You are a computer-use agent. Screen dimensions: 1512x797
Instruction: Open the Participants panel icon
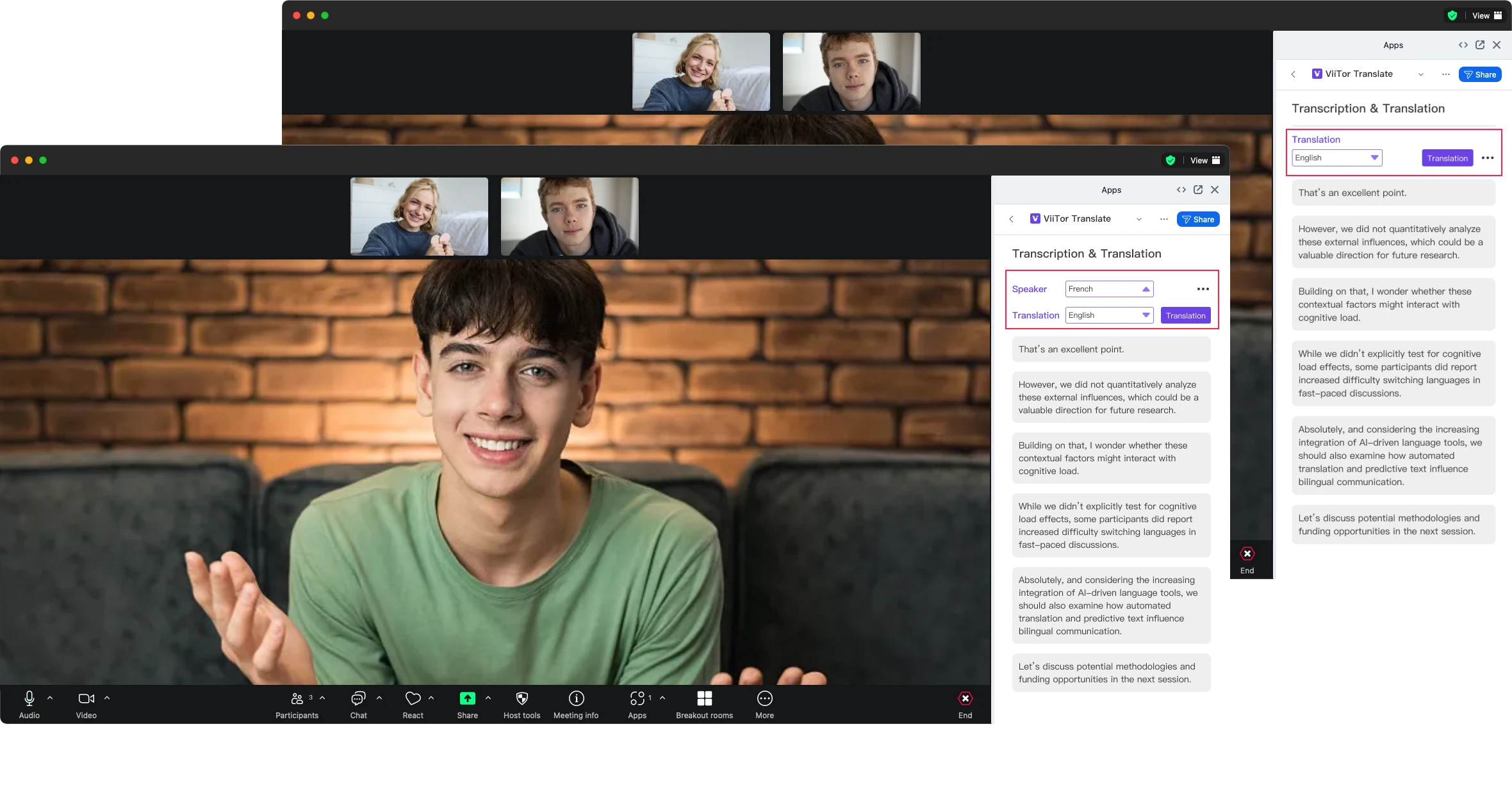(297, 698)
